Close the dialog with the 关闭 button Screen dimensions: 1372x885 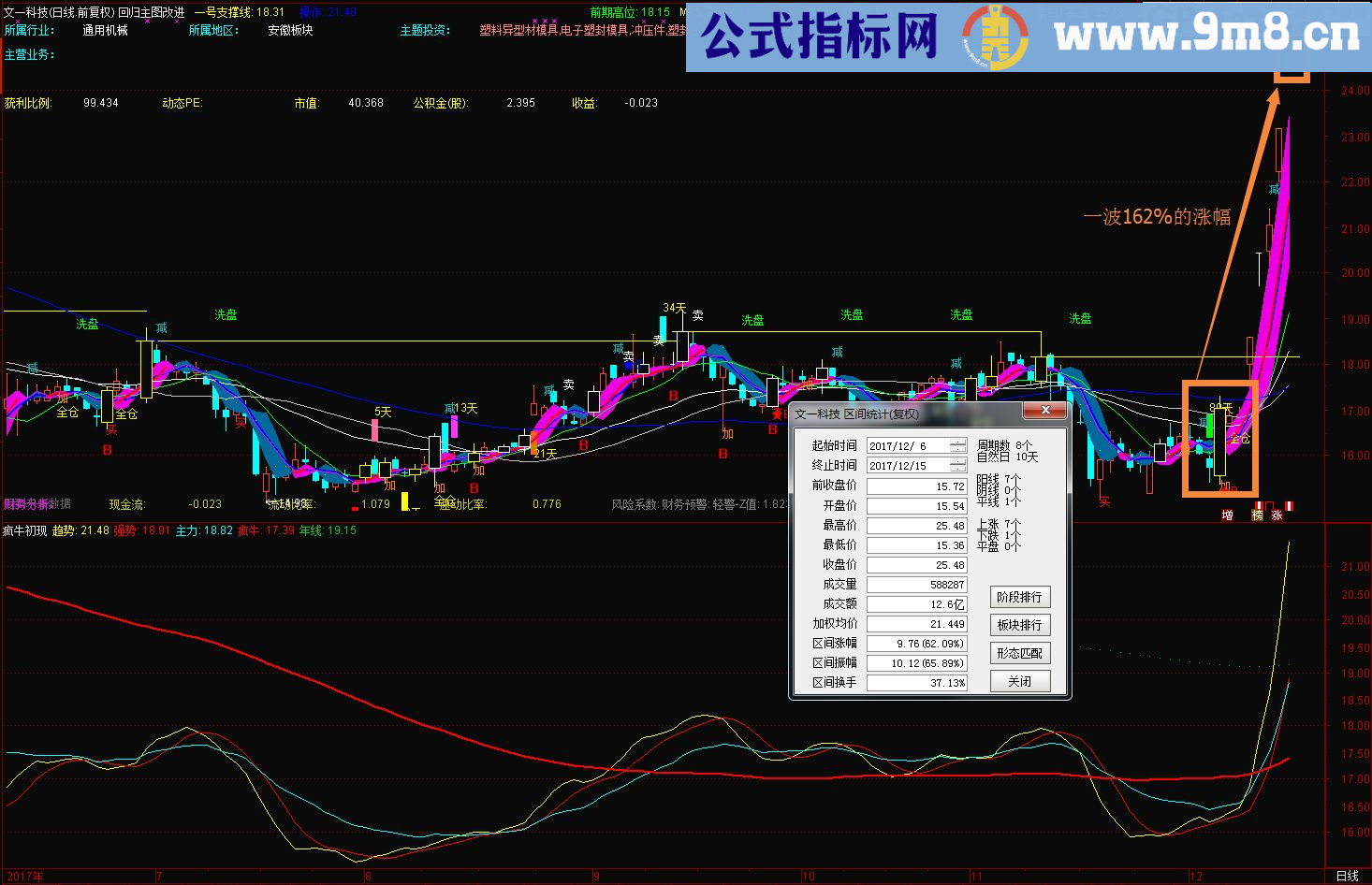point(1019,681)
